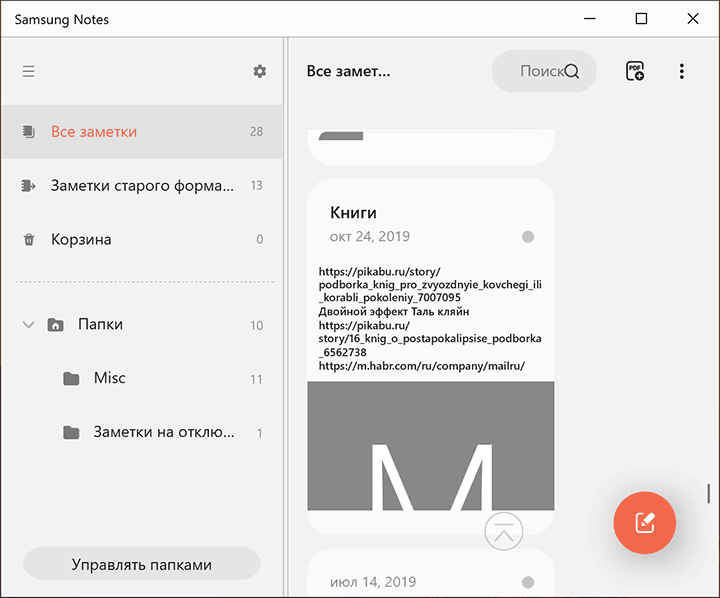The height and width of the screenshot is (598, 720).
Task: Open the Книги note card
Action: coord(431,356)
